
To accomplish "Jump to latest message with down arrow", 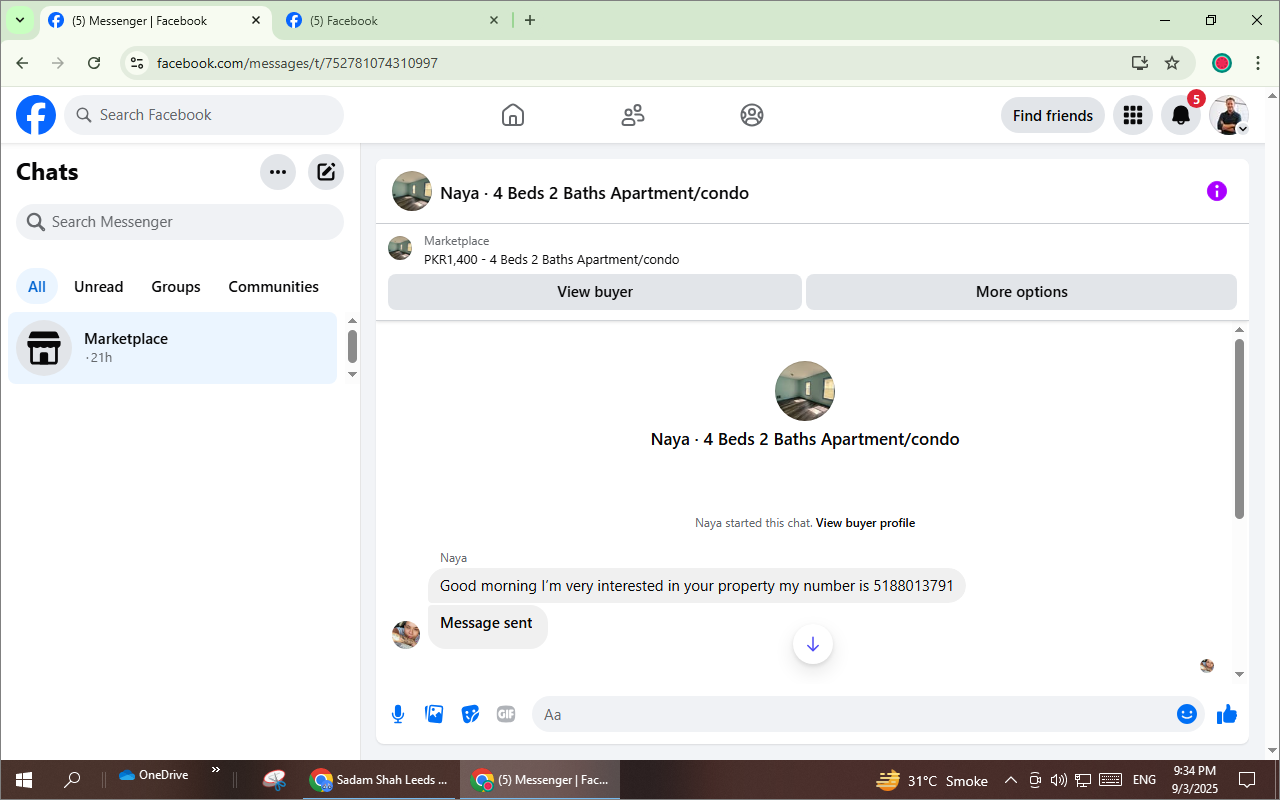I will pyautogui.click(x=813, y=644).
